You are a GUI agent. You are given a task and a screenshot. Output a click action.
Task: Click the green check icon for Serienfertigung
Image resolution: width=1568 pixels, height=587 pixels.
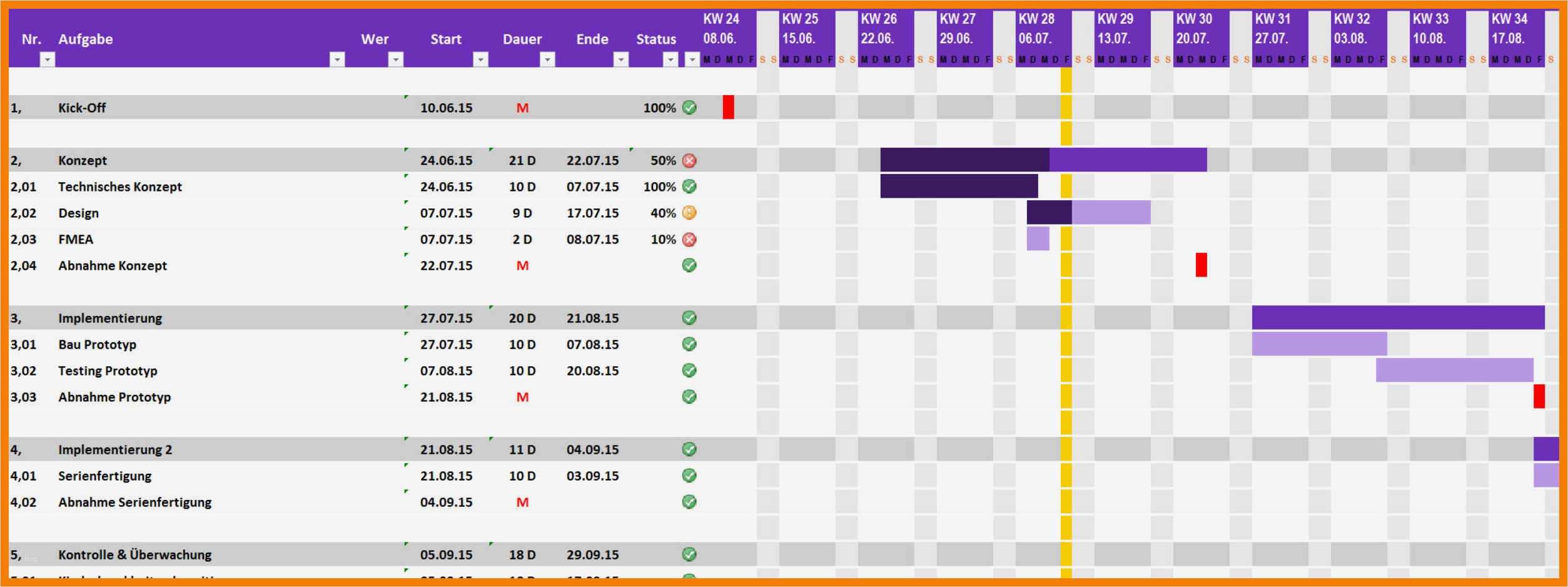(689, 476)
